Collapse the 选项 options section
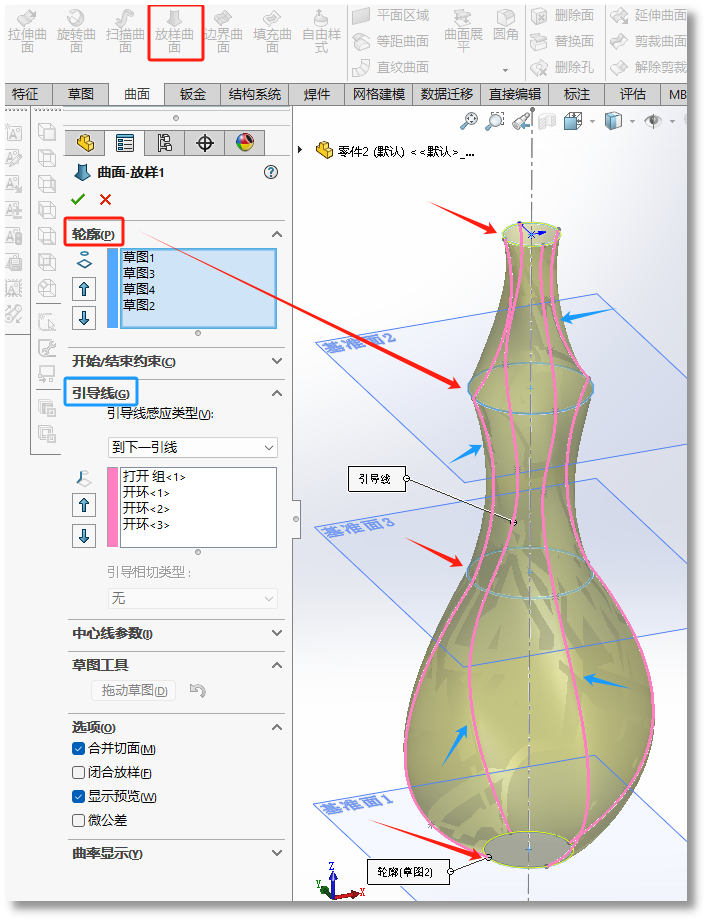707x921 pixels. pos(277,727)
